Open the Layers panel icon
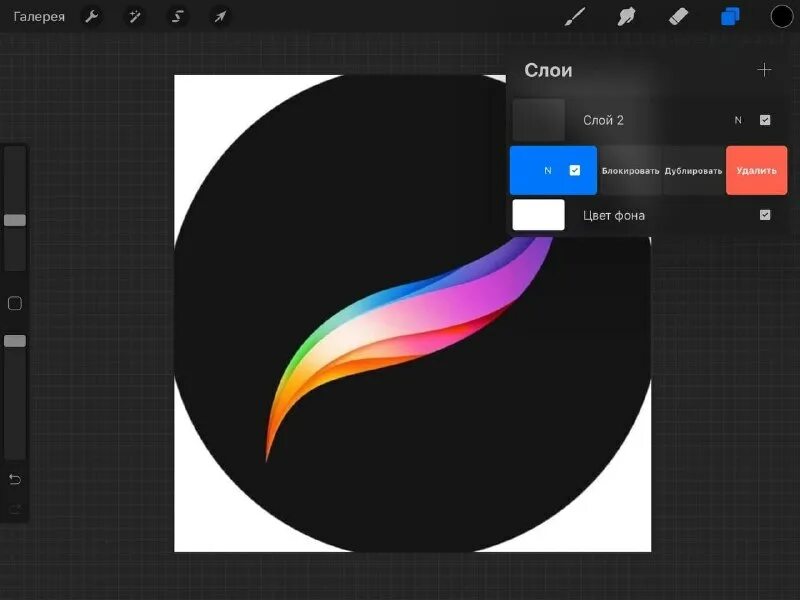Viewport: 800px width, 600px height. click(729, 16)
